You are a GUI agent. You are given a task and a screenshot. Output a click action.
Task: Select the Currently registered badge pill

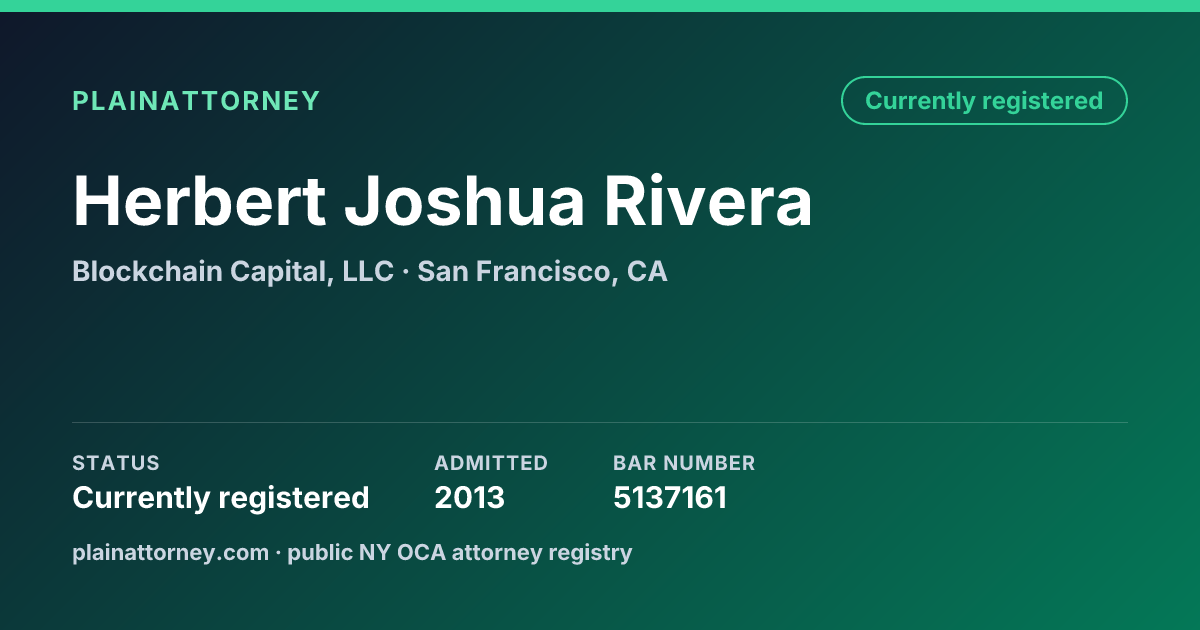[x=984, y=101]
